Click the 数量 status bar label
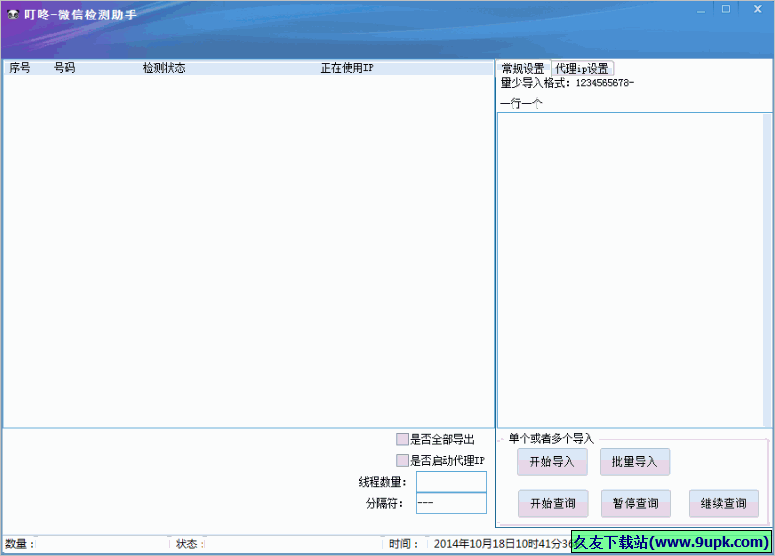The width and height of the screenshot is (775, 556). pos(20,544)
